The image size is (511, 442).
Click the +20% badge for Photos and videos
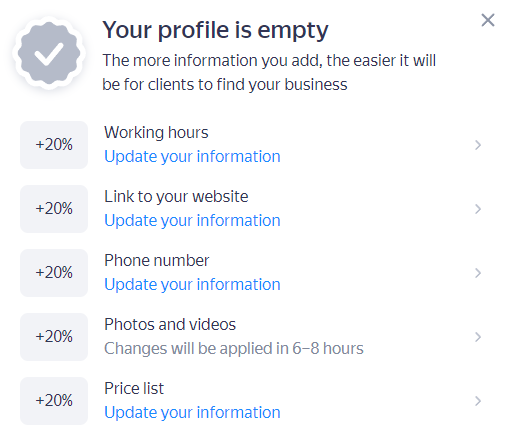(x=54, y=337)
